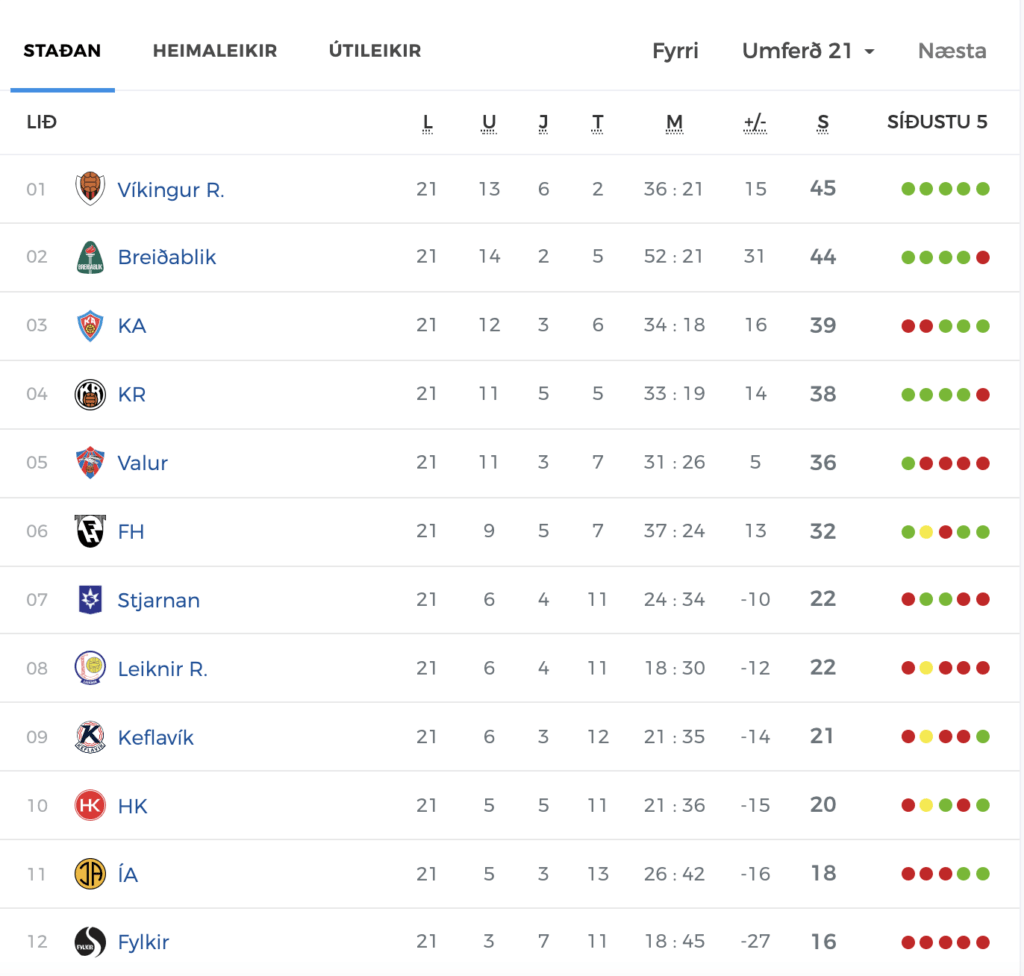Viewport: 1024px width, 976px height.
Task: Click the ÍA yellow logo
Action: pos(90,874)
